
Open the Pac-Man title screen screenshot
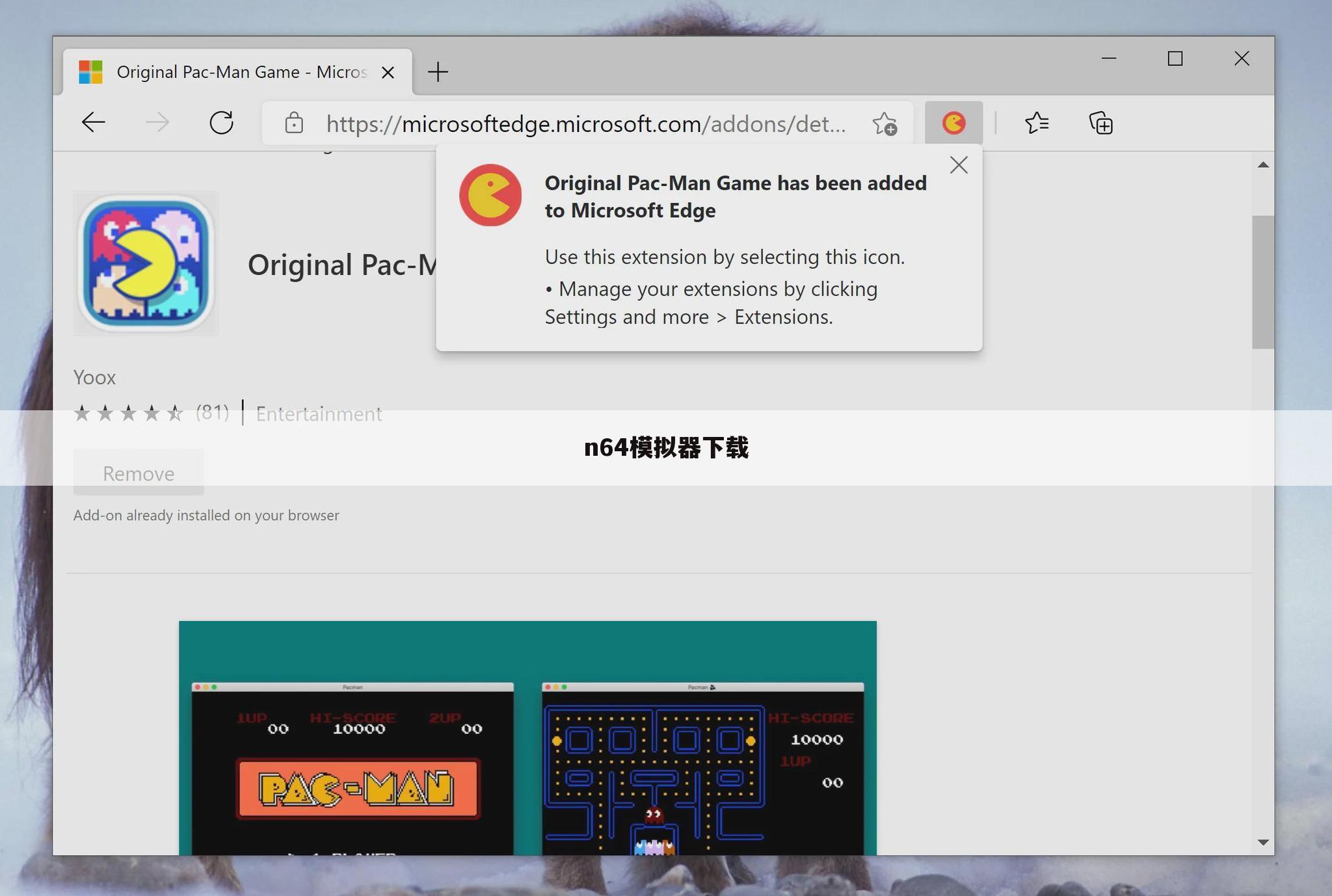[353, 769]
